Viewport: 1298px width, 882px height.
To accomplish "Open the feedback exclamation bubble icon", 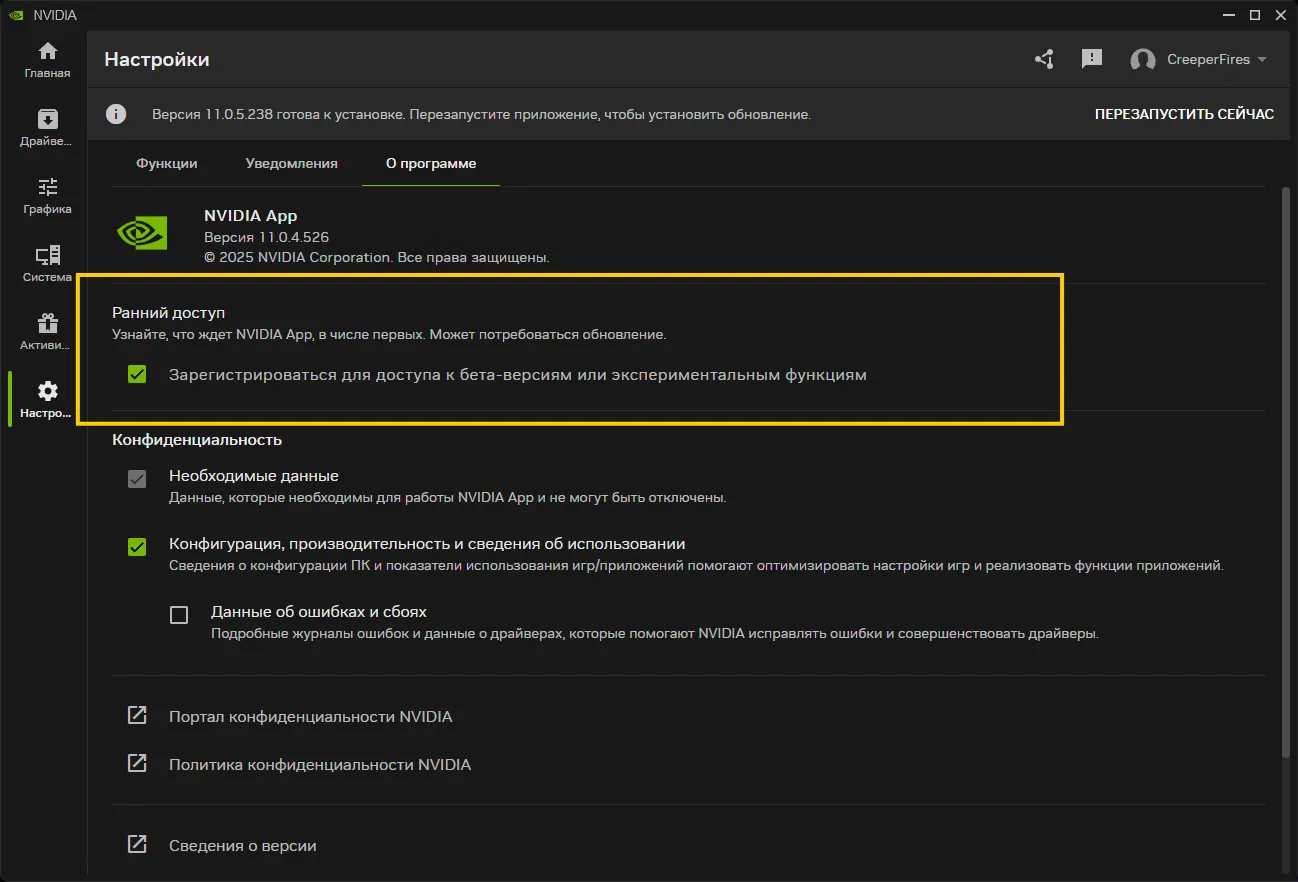I will point(1092,59).
